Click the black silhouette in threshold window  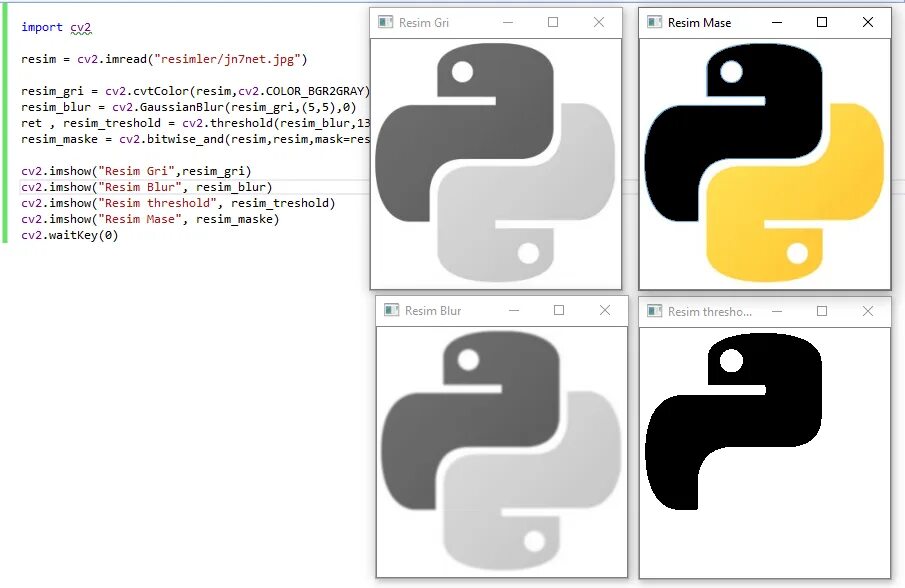pos(733,421)
